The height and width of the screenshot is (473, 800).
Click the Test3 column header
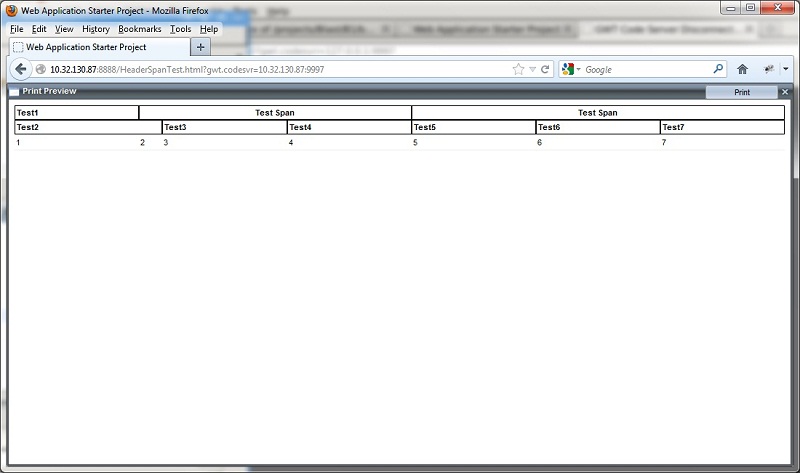coord(224,127)
